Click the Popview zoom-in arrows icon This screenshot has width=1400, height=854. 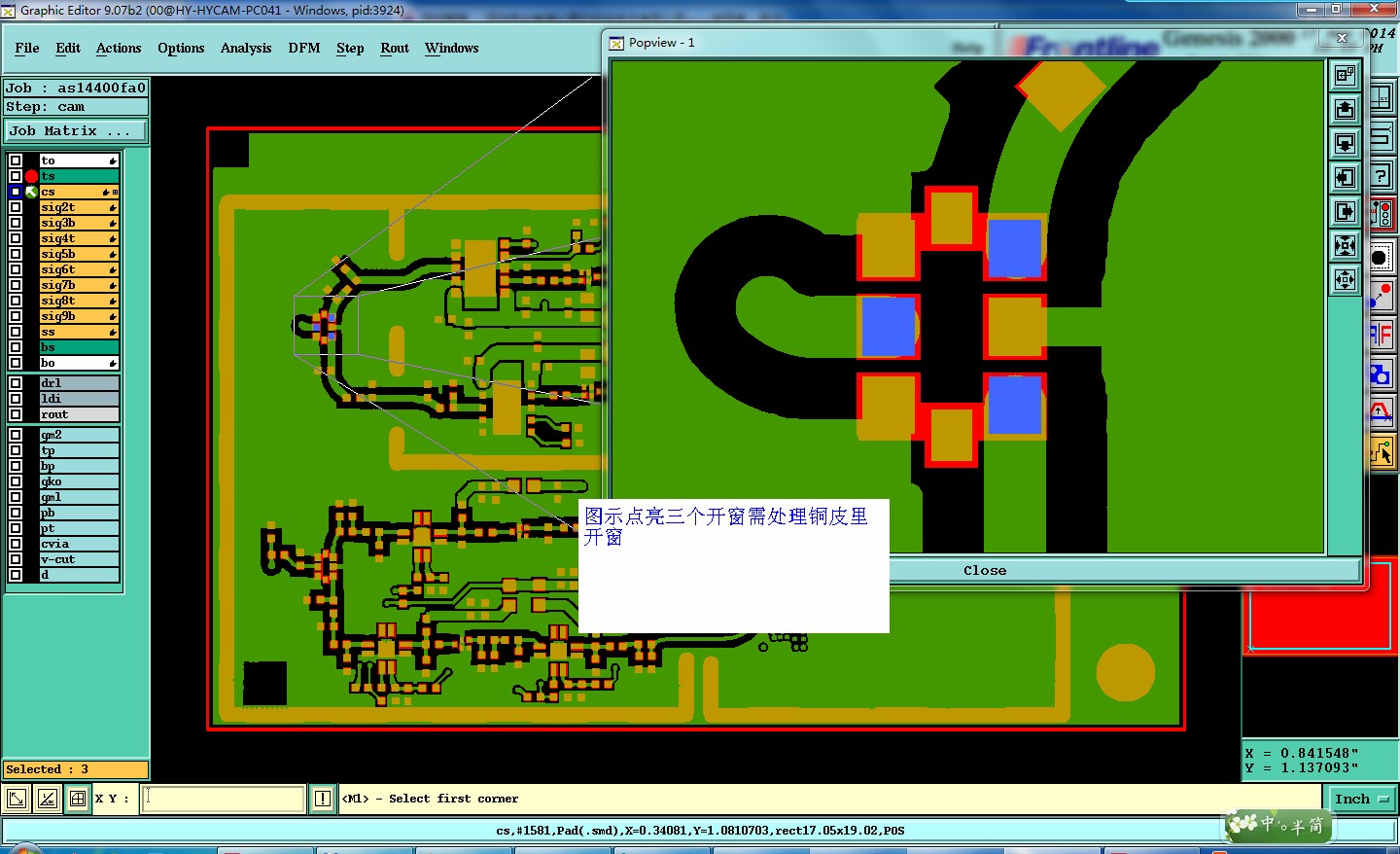point(1345,245)
